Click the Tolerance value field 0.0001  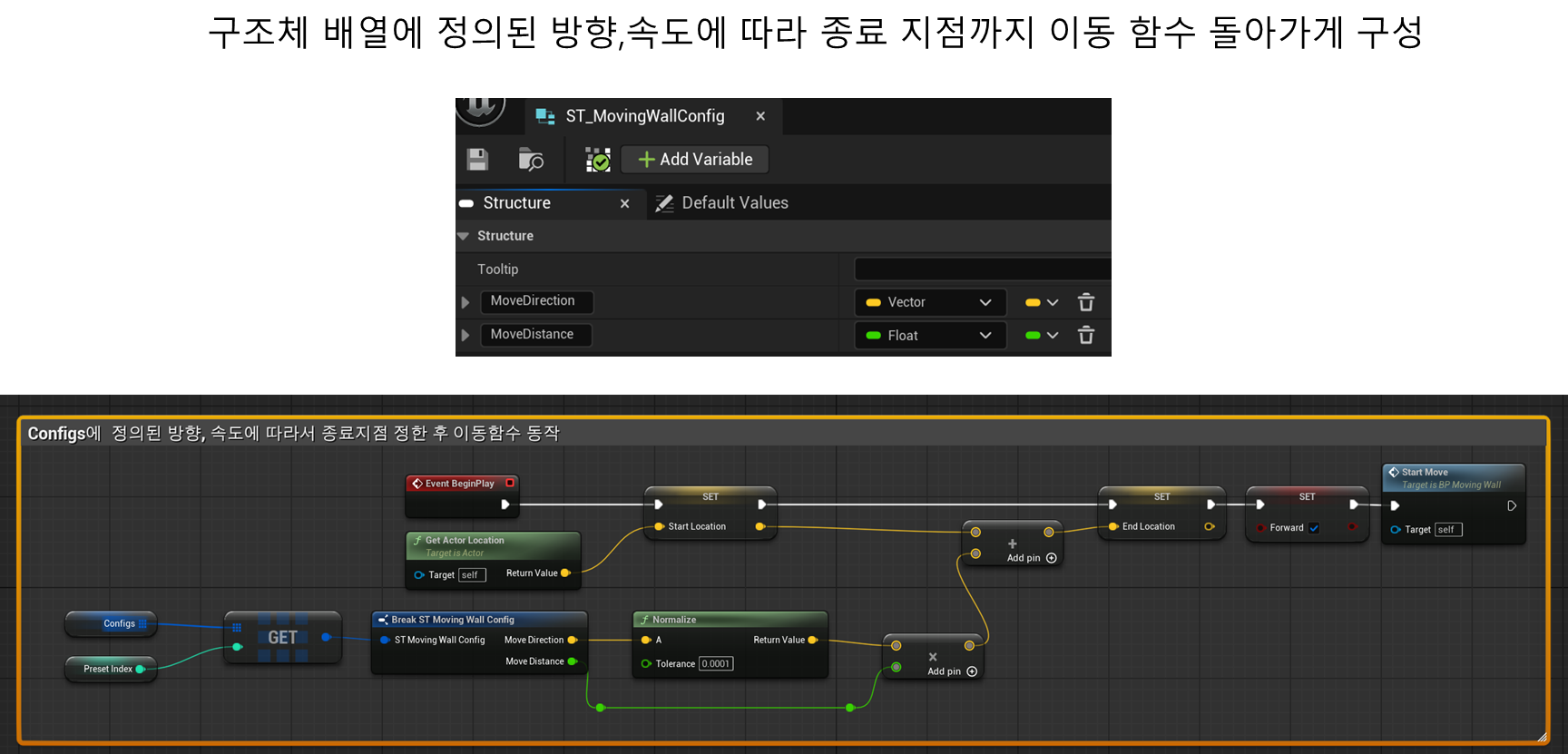(716, 664)
